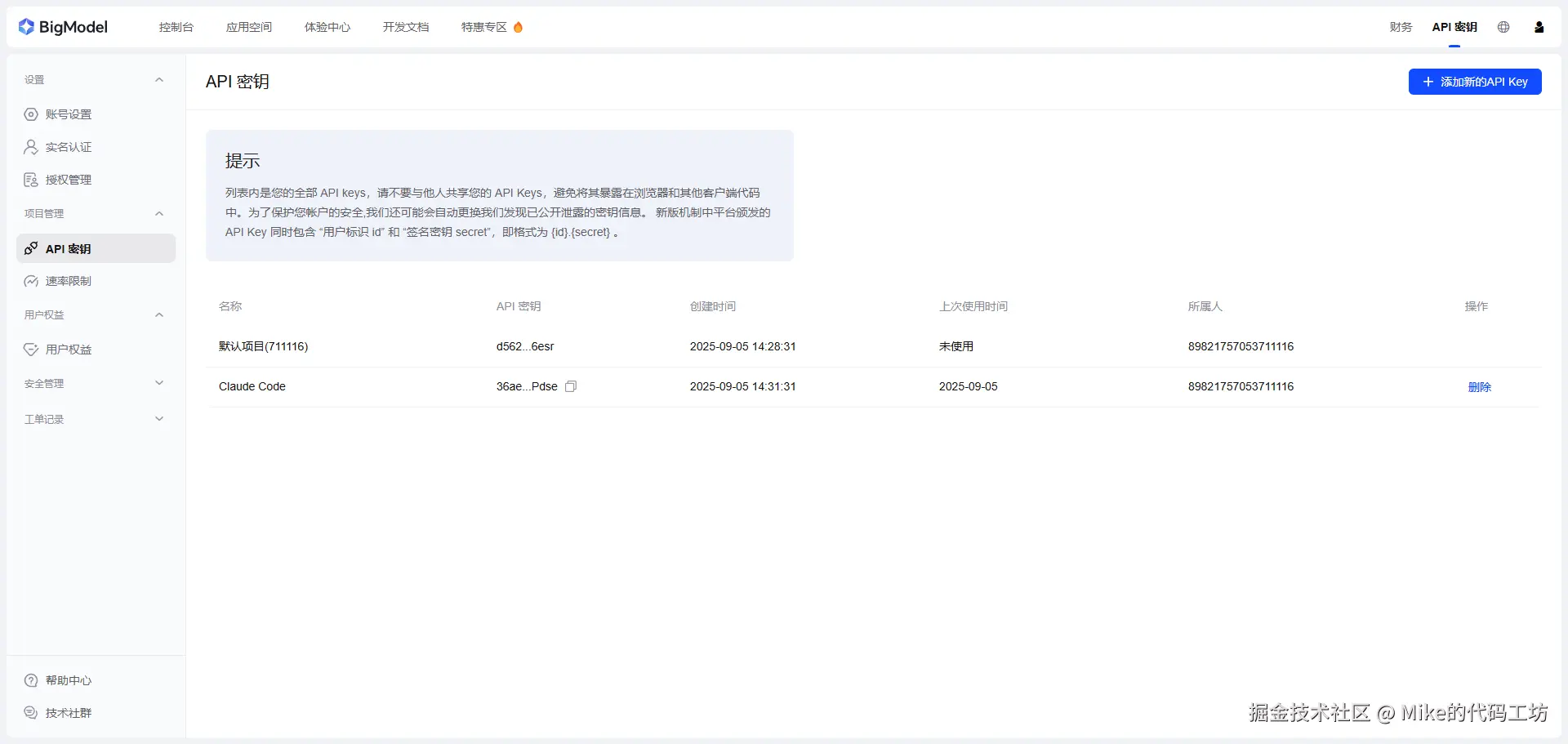Click the 未使用 last-used cell
Screen dimensions: 1568x744
pyautogui.click(x=956, y=346)
